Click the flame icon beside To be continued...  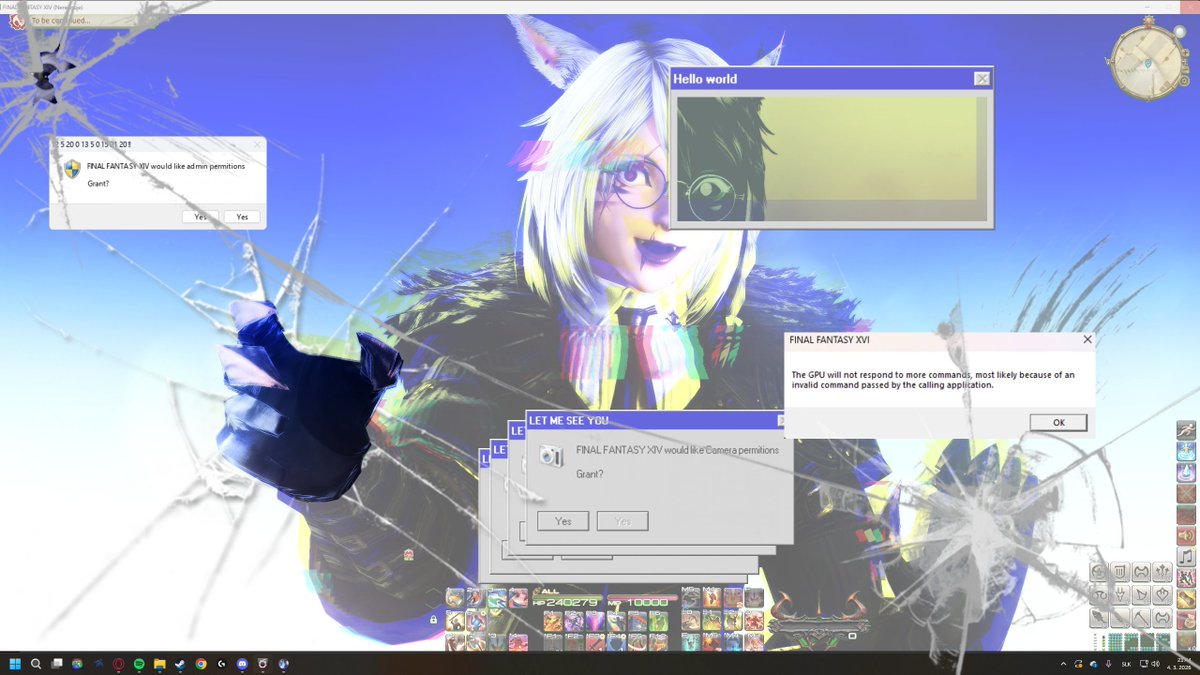[x=16, y=20]
